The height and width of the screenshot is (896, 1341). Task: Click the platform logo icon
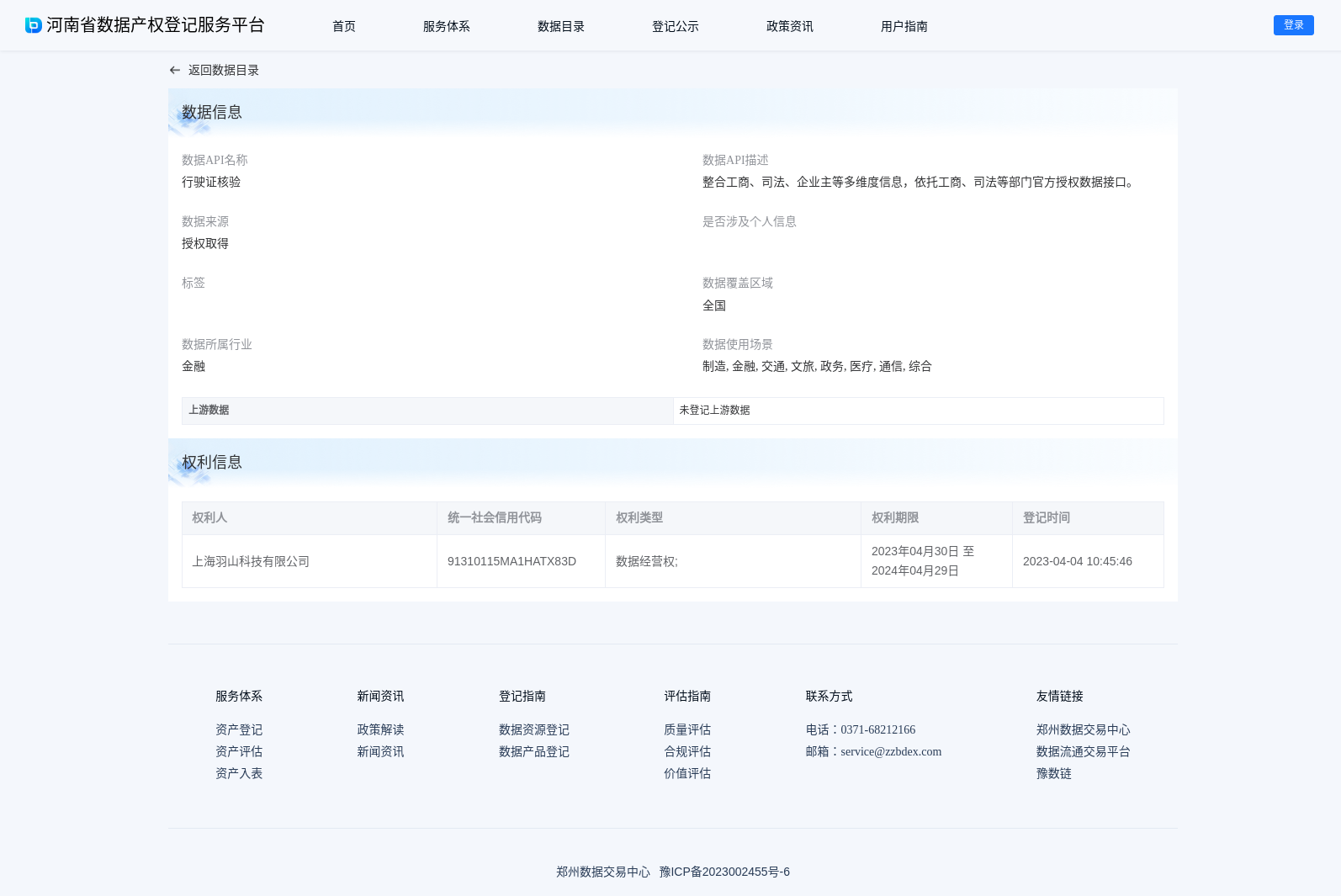(34, 25)
